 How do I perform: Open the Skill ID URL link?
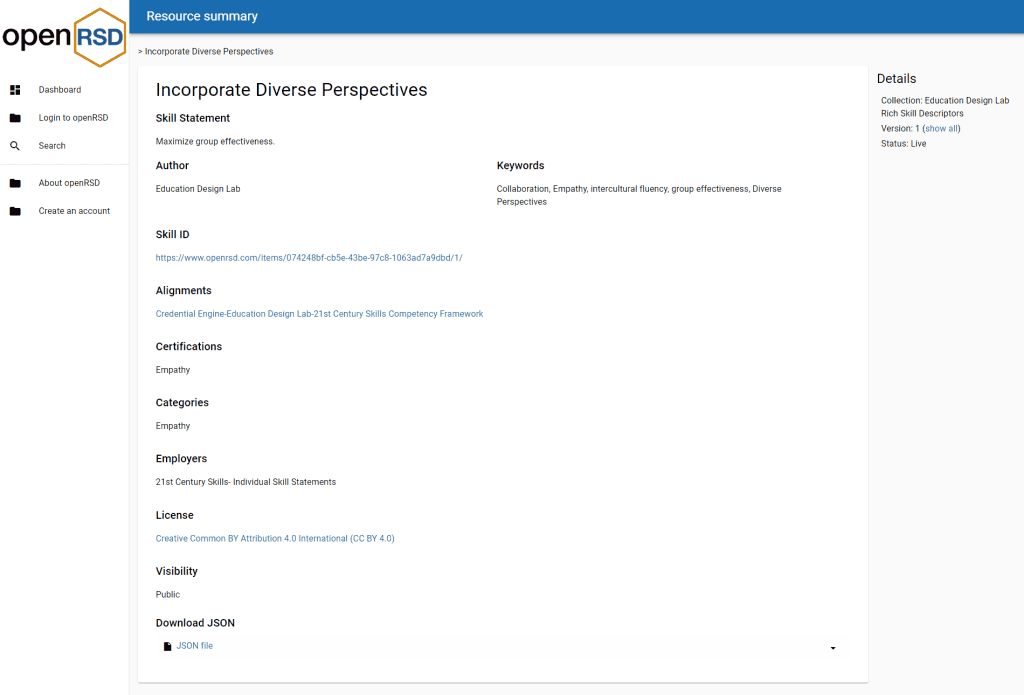[x=309, y=258]
